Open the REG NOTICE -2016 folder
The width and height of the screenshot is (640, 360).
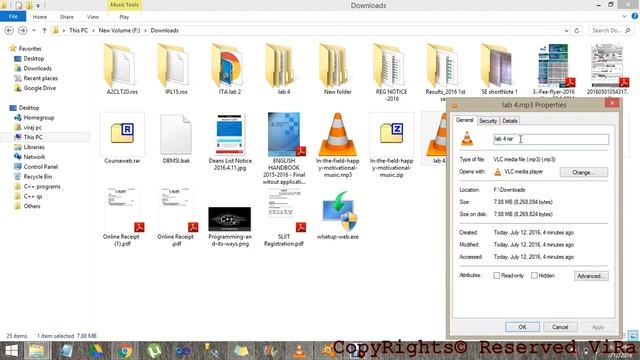tap(391, 72)
